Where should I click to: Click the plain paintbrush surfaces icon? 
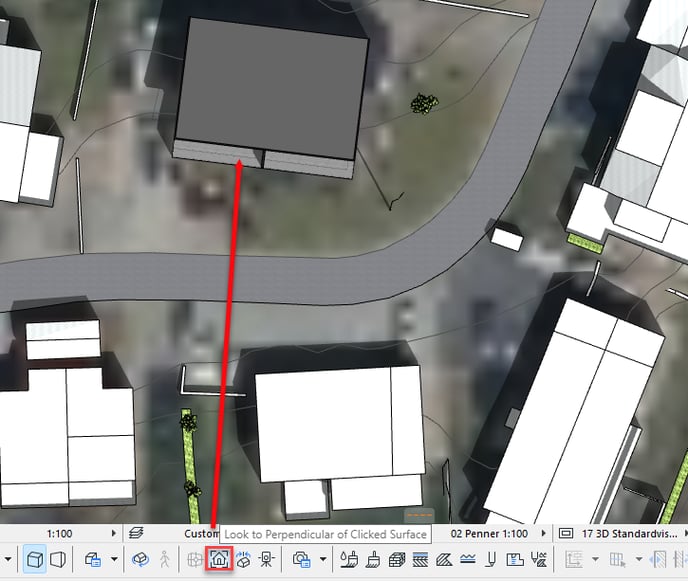[373, 559]
